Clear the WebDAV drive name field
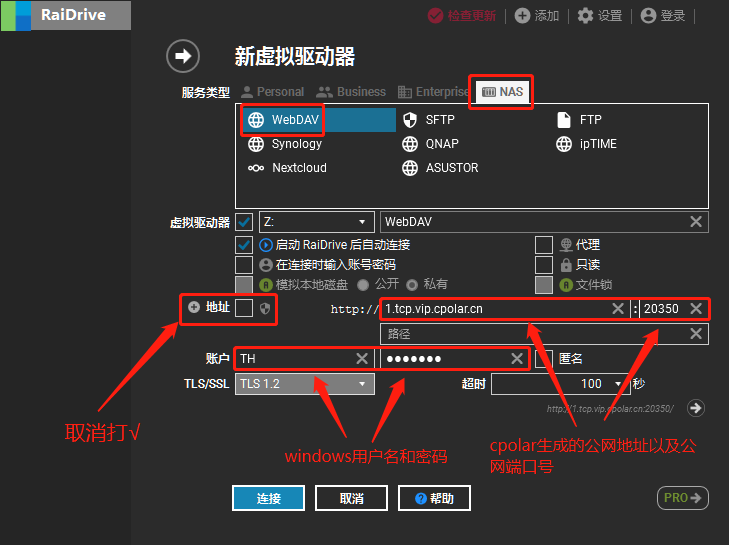 pos(696,222)
